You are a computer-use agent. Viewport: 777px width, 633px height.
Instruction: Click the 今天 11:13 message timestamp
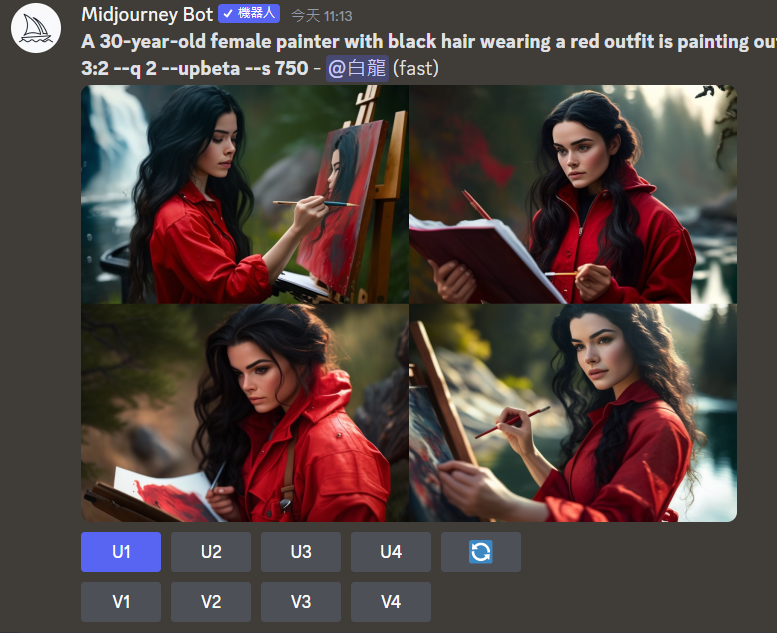[x=322, y=16]
